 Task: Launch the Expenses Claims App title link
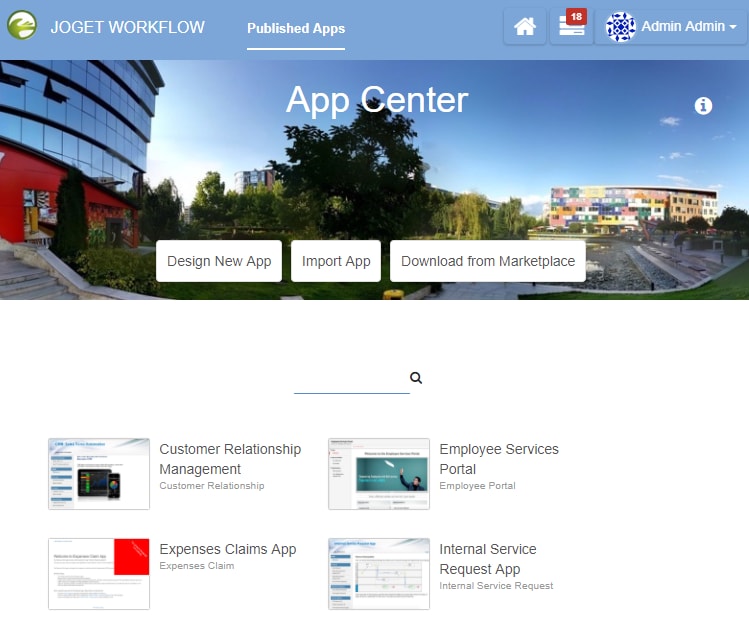[x=228, y=550]
